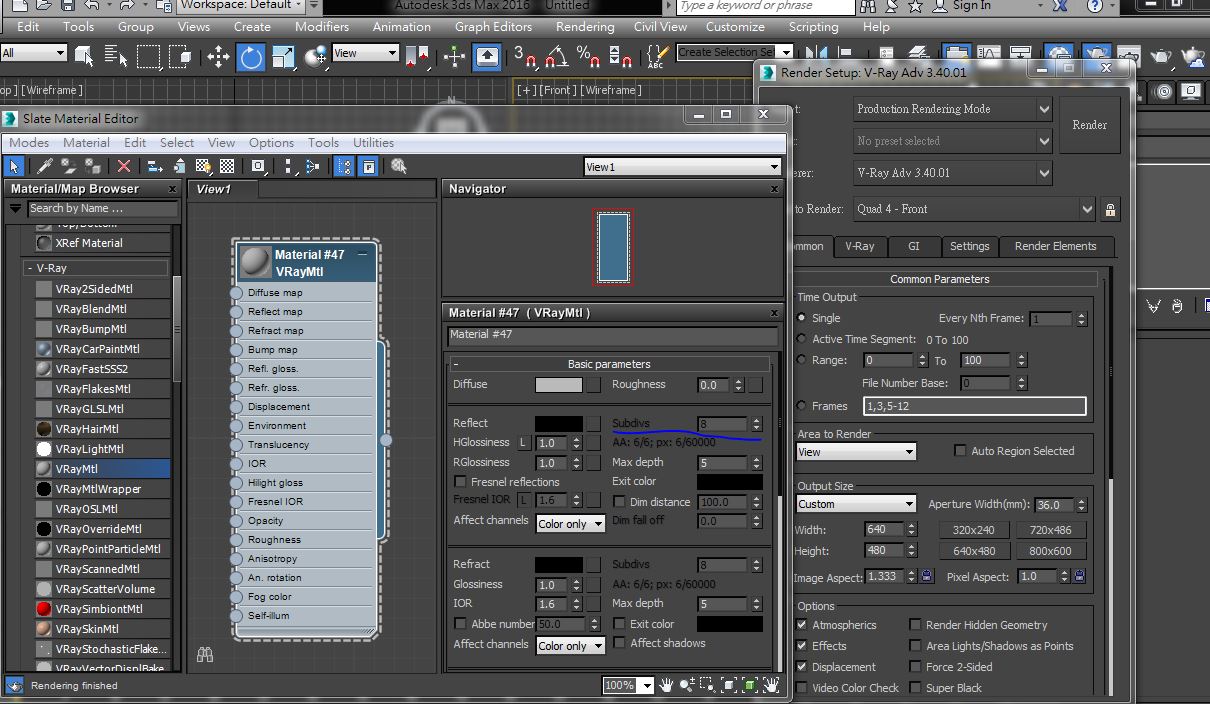Select the Select and Rotate tool
Image resolution: width=1210 pixels, height=704 pixels.
pyautogui.click(x=250, y=57)
